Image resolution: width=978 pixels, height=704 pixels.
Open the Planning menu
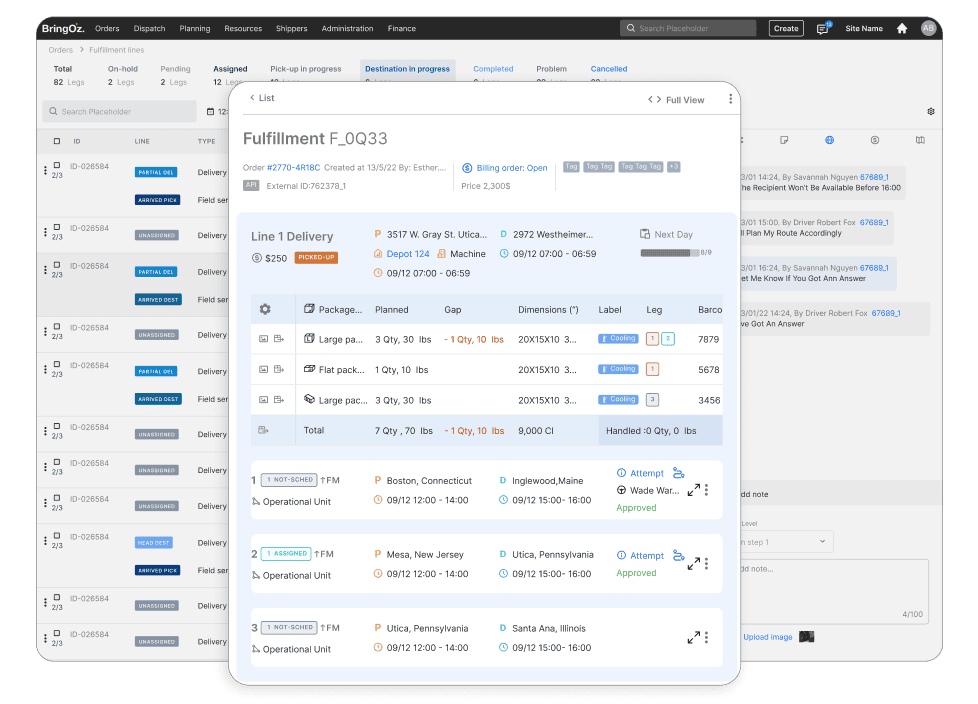tap(195, 29)
